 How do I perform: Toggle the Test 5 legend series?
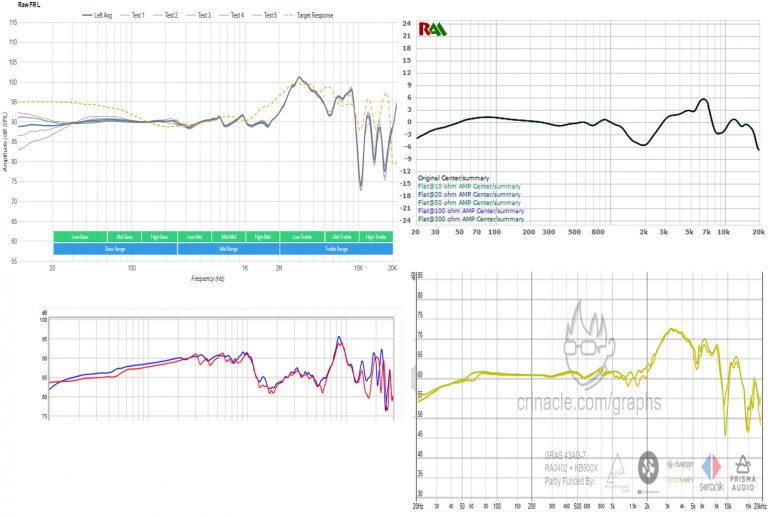click(x=264, y=15)
